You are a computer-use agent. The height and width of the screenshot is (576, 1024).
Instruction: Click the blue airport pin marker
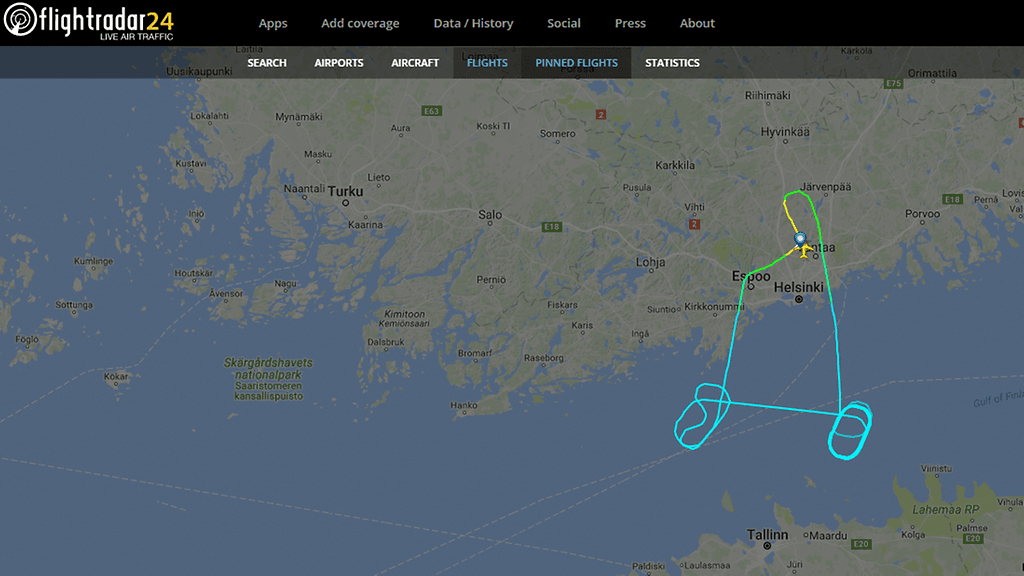click(x=800, y=239)
